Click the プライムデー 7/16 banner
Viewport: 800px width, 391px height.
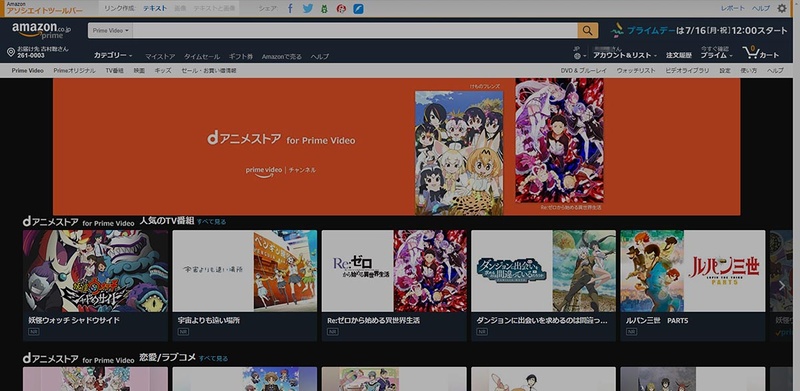pyautogui.click(x=699, y=31)
